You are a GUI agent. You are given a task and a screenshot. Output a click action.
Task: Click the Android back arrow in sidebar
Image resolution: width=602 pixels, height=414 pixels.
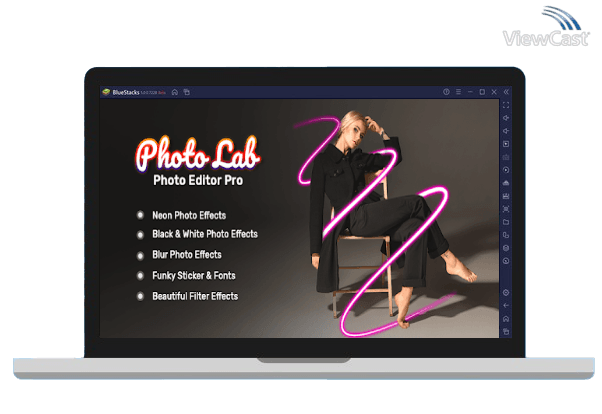[x=506, y=306]
